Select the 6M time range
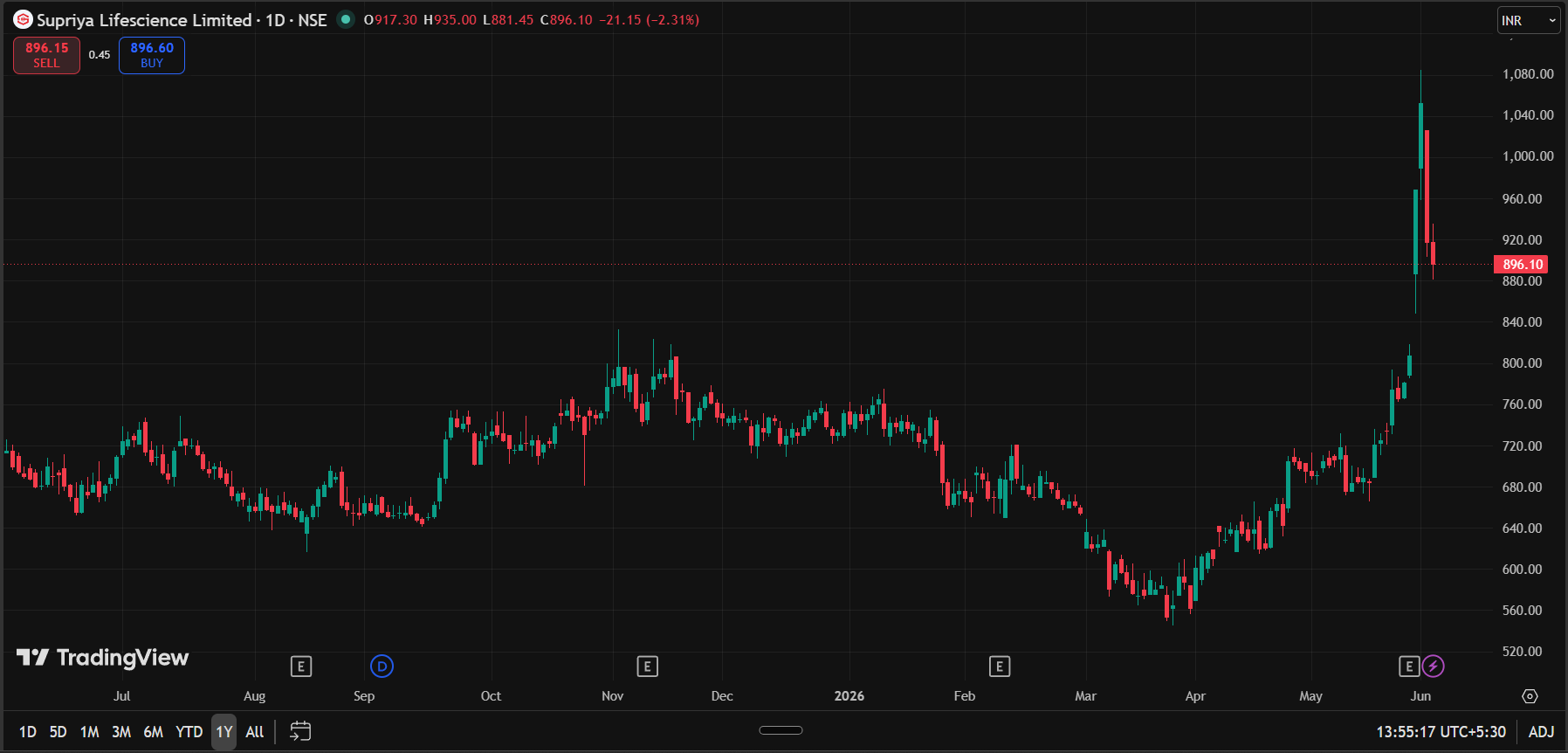This screenshot has height=753, width=1568. [x=154, y=732]
